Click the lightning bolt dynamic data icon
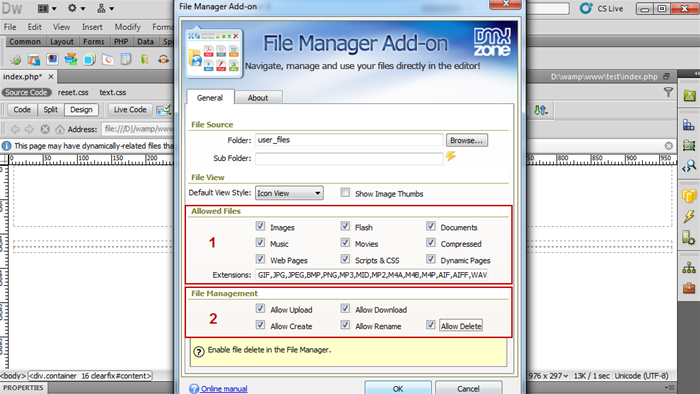This screenshot has height=394, width=700. pos(450,156)
